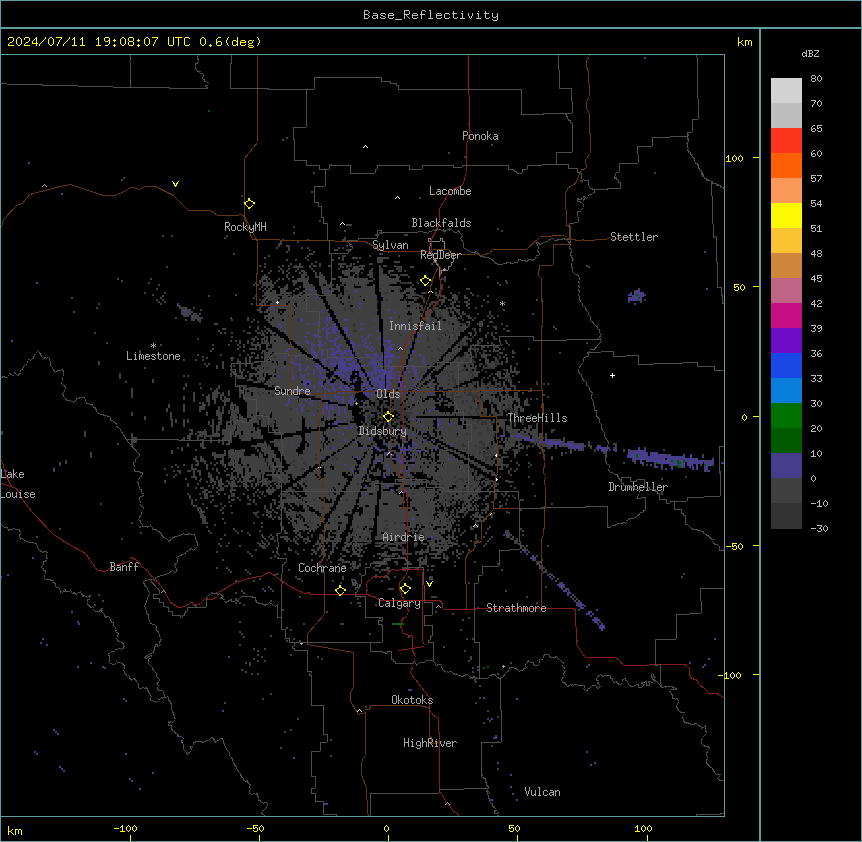The image size is (862, 842).
Task: Click the Sylvan town label
Action: (x=390, y=245)
